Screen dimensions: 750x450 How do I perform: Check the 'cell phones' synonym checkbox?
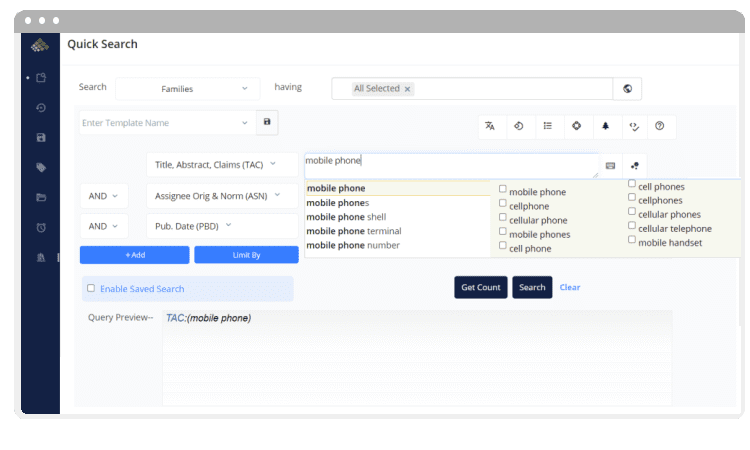tap(632, 184)
